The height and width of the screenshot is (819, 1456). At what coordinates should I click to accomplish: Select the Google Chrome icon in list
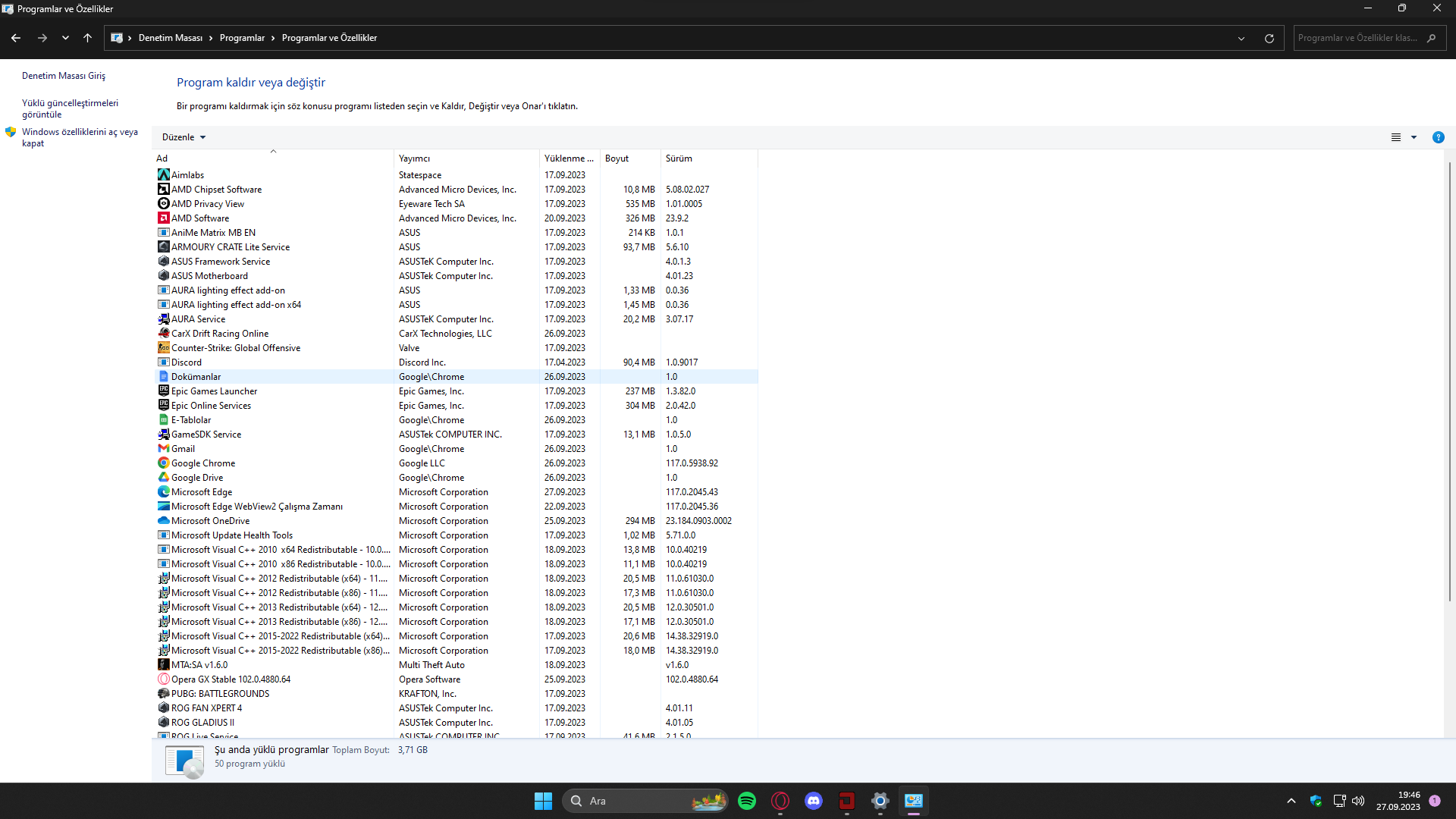click(x=163, y=463)
